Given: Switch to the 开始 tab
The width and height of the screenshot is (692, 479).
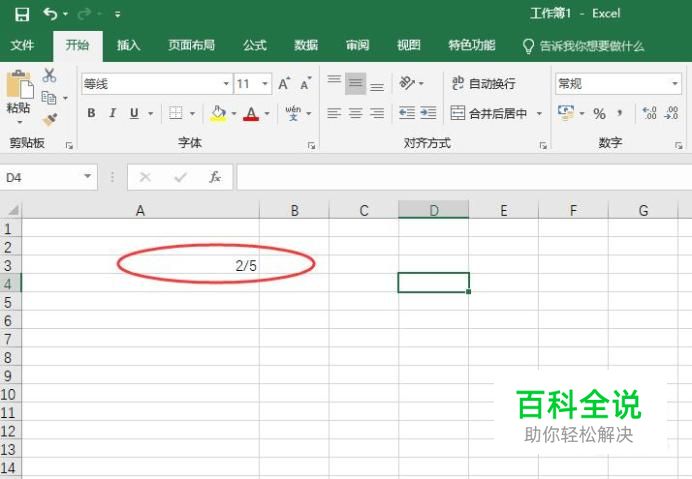Looking at the screenshot, I should tap(77, 45).
